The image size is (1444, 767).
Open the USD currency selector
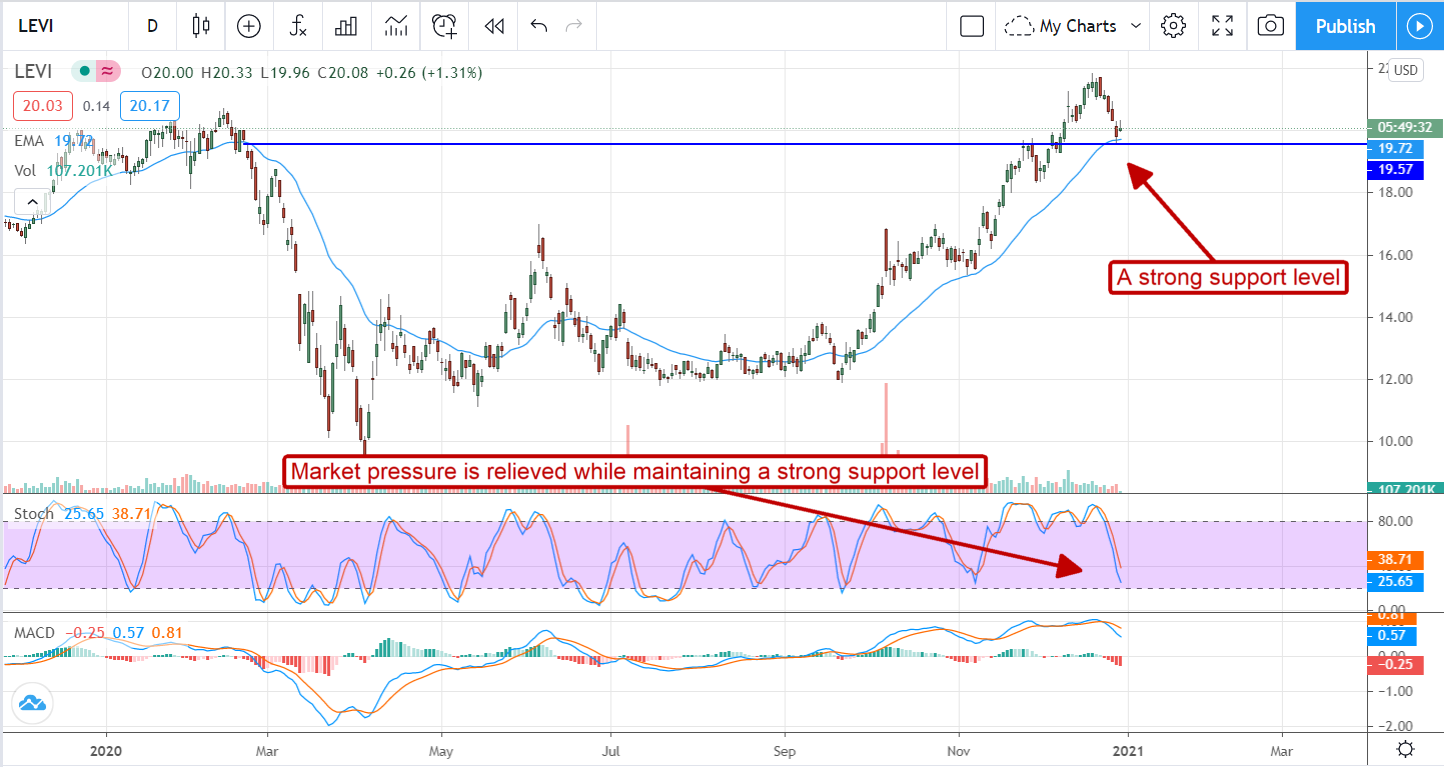click(1406, 70)
